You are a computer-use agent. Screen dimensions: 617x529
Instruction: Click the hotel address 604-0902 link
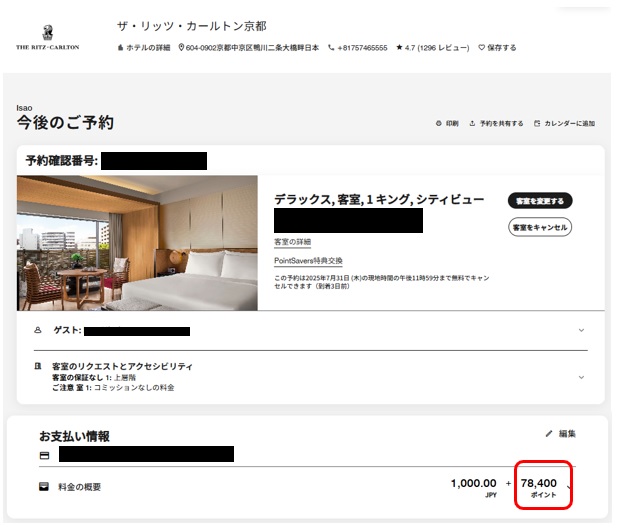pyautogui.click(x=248, y=48)
